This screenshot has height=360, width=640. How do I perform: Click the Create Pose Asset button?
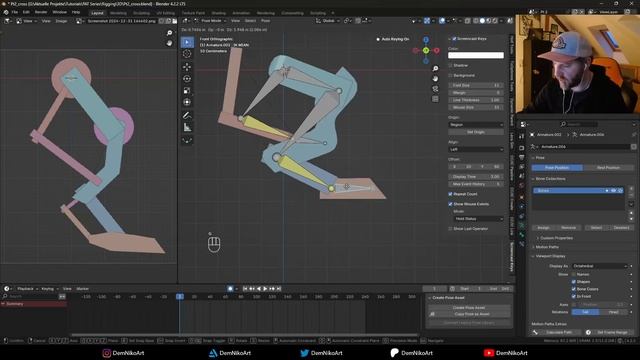[x=469, y=308]
